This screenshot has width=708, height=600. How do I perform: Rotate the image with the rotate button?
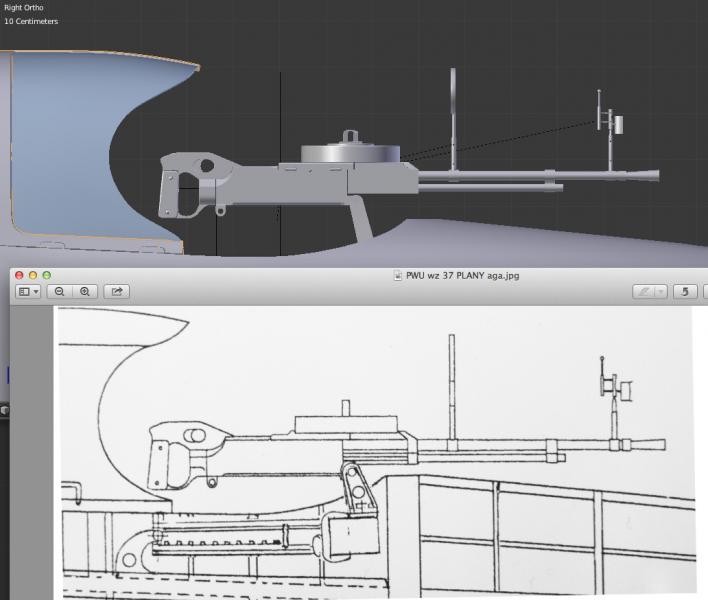[x=685, y=291]
